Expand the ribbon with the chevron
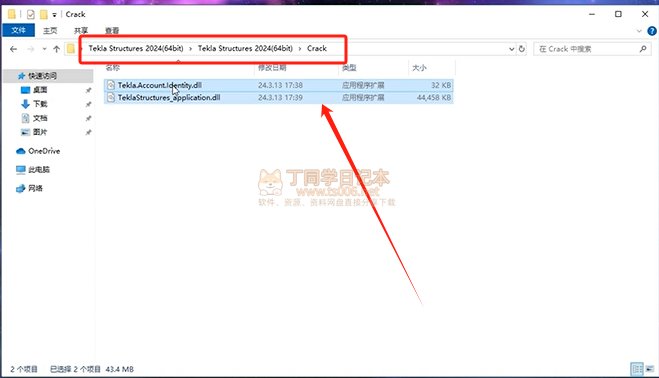The height and width of the screenshot is (378, 659). (x=639, y=31)
